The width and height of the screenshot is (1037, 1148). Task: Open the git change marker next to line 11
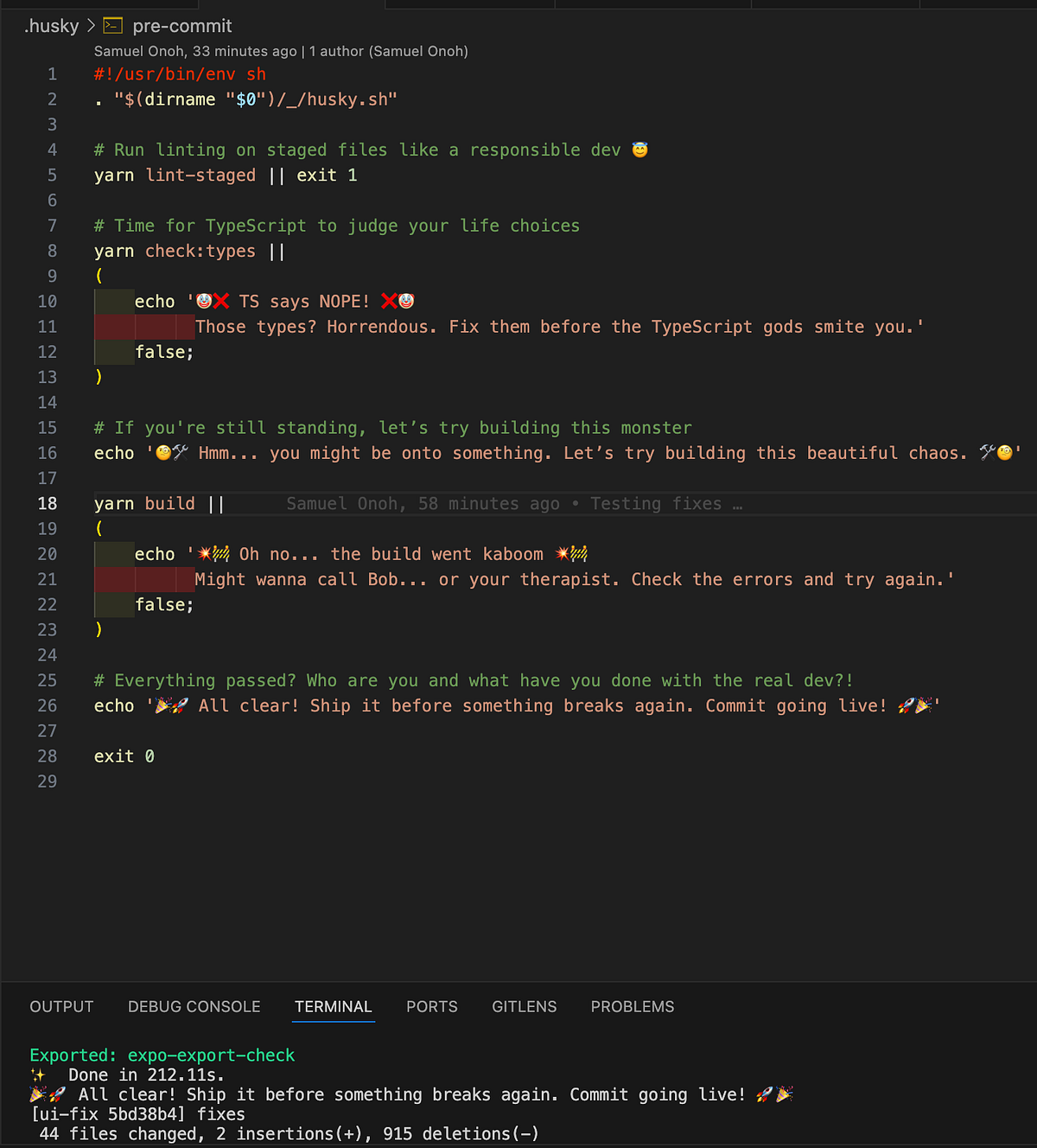[143, 327]
